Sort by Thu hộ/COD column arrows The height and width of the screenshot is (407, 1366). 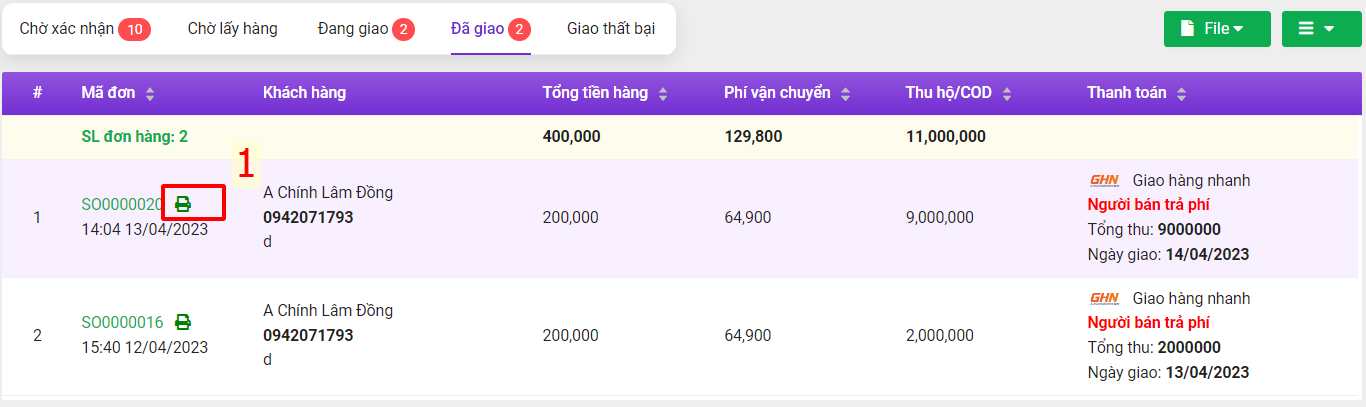(1007, 94)
